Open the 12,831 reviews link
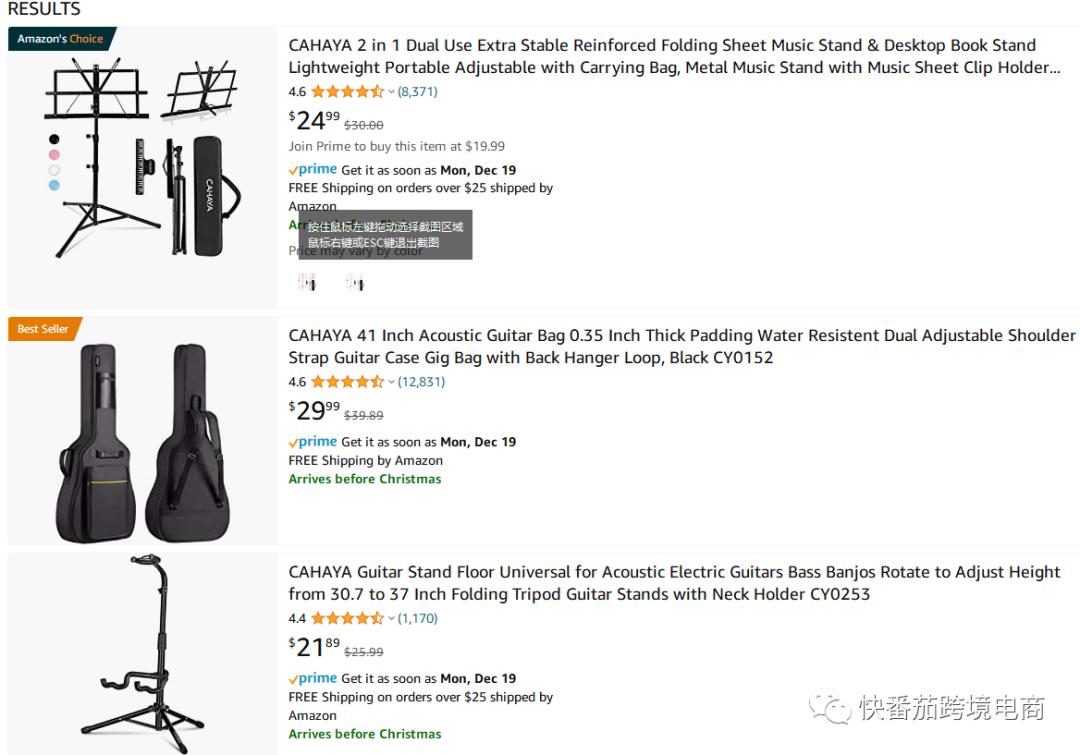Viewport: 1080px width, 755px height. [x=422, y=382]
